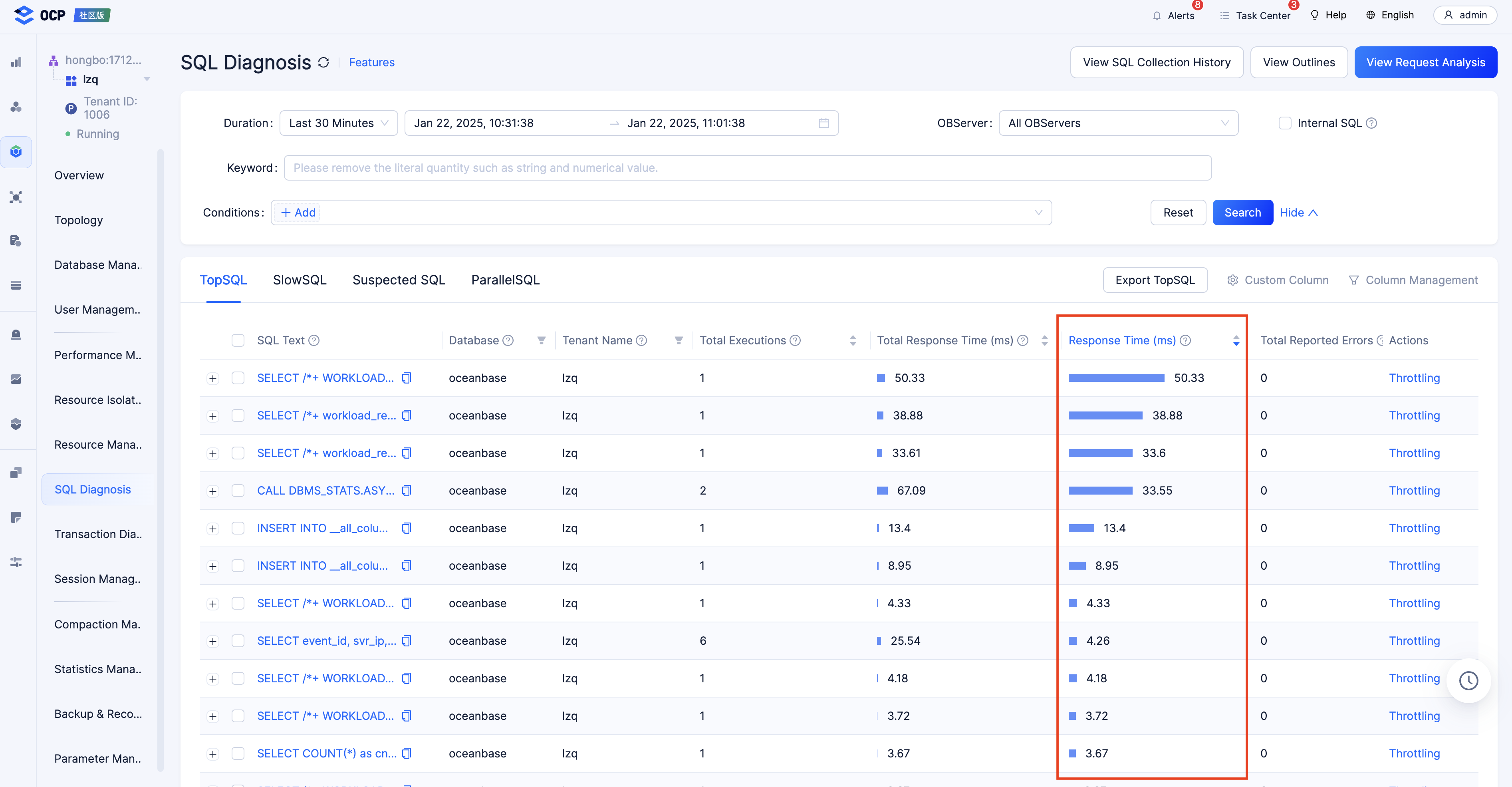The height and width of the screenshot is (787, 1512).
Task: Expand the lzq tenant selector arrow
Action: 147,79
